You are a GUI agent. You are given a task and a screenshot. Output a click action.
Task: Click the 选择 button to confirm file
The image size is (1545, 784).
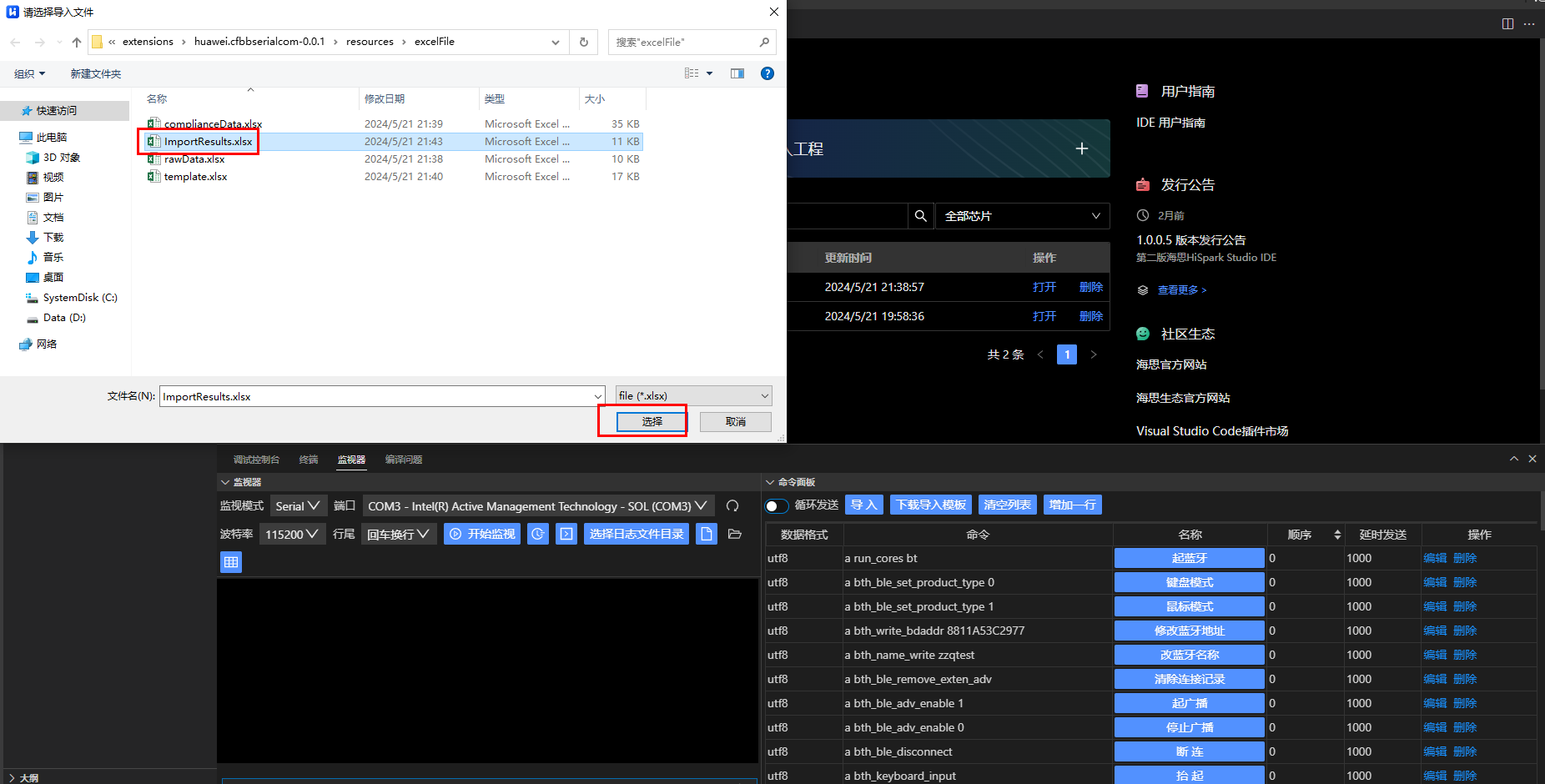(652, 422)
